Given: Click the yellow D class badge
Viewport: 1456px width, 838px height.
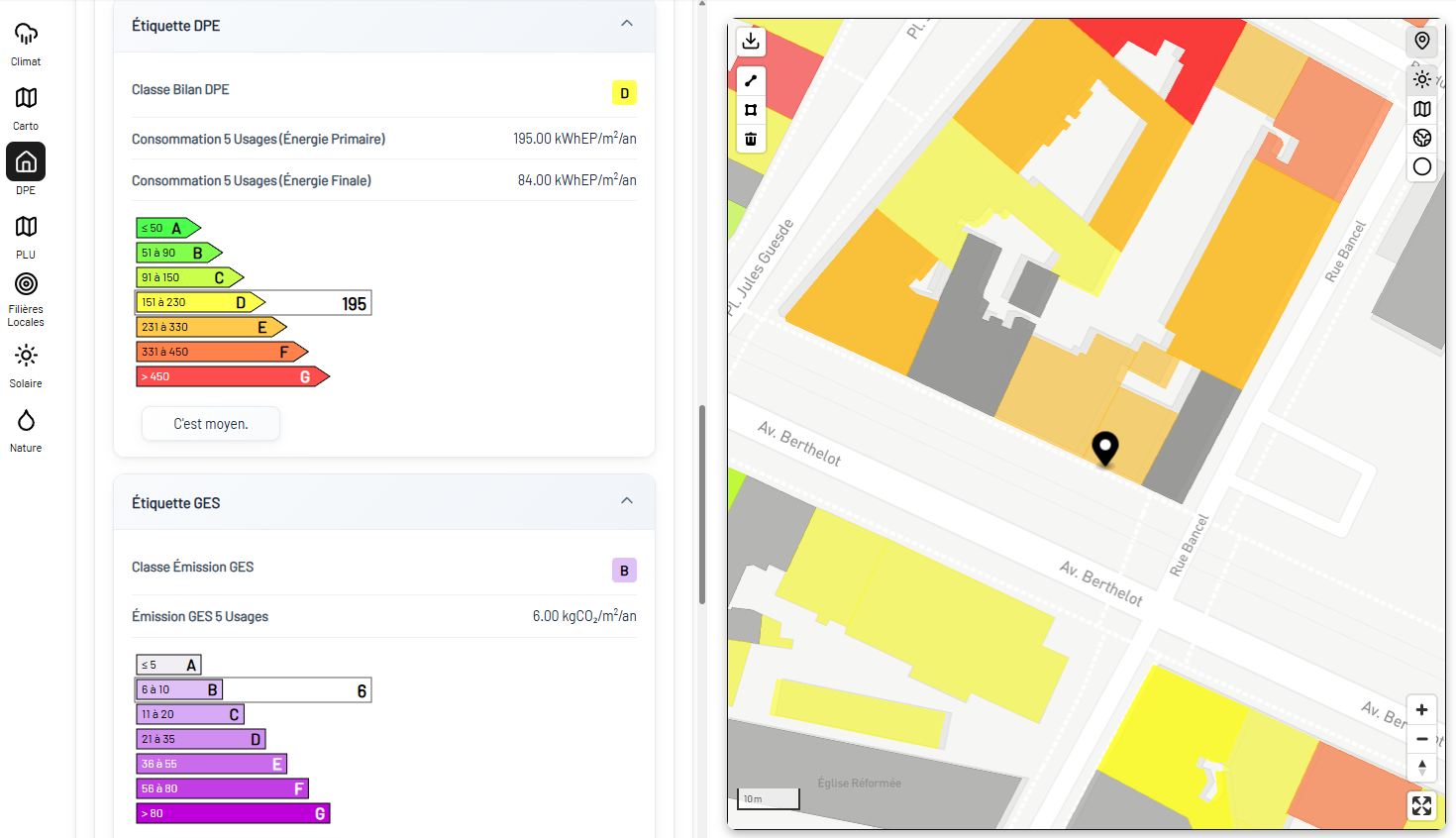Looking at the screenshot, I should (x=624, y=93).
